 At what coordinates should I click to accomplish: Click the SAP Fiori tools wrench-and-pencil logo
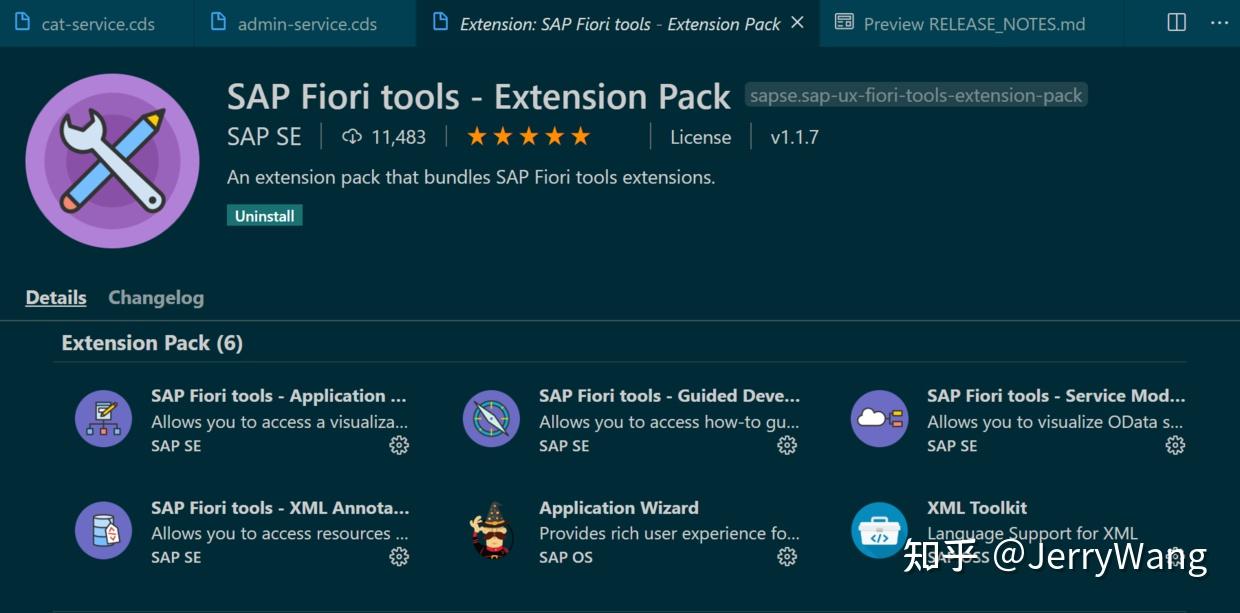click(x=112, y=160)
